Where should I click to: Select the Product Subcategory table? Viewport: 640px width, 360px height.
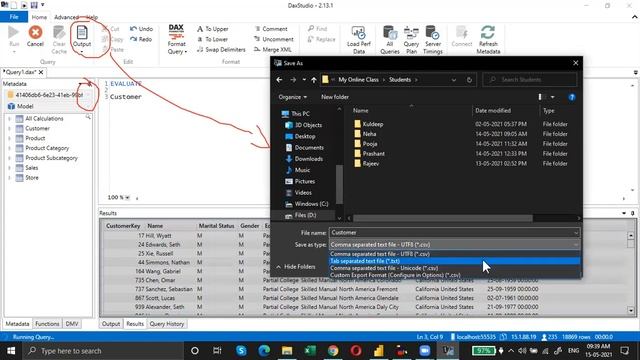pyautogui.click(x=51, y=158)
